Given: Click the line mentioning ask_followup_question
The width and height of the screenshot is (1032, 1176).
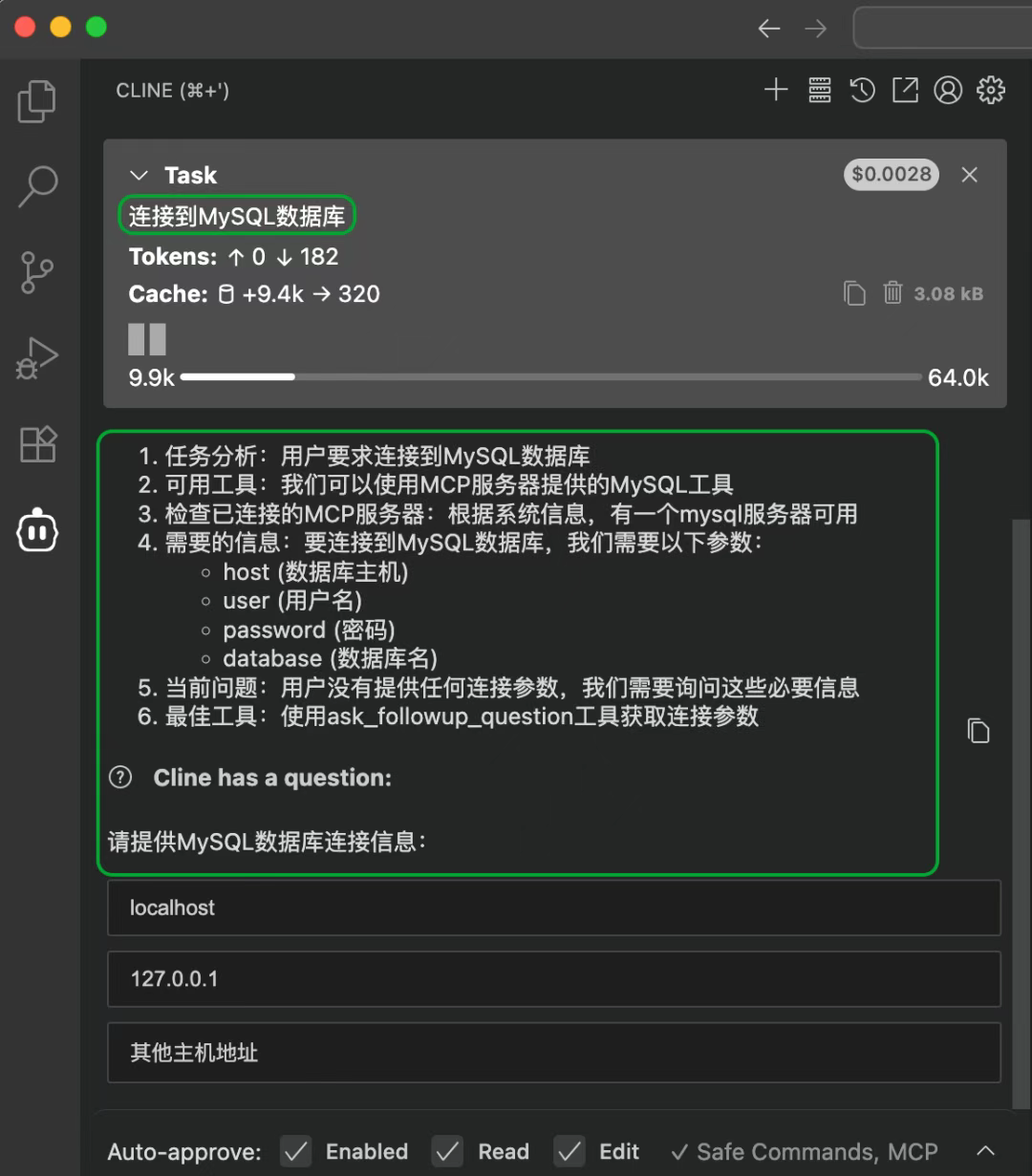Looking at the screenshot, I should [448, 716].
